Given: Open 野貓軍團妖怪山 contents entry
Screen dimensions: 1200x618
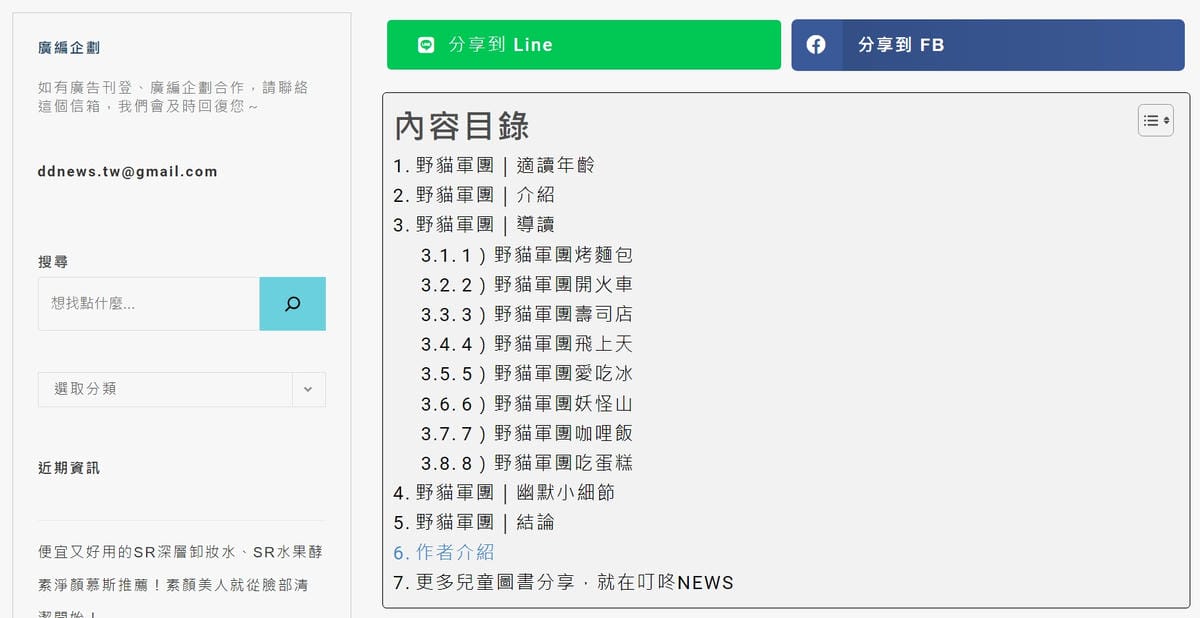Looking at the screenshot, I should pos(527,404).
